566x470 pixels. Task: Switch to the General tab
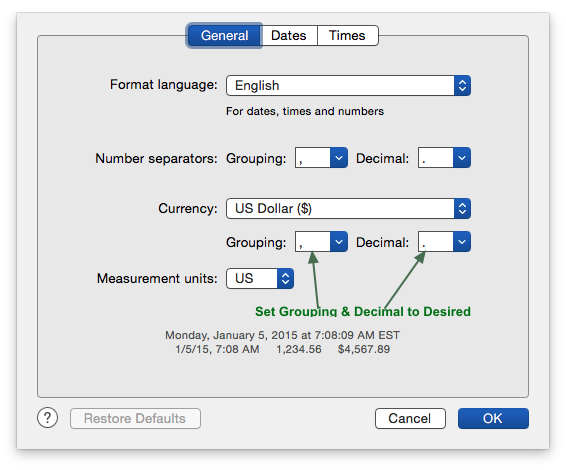pos(224,35)
